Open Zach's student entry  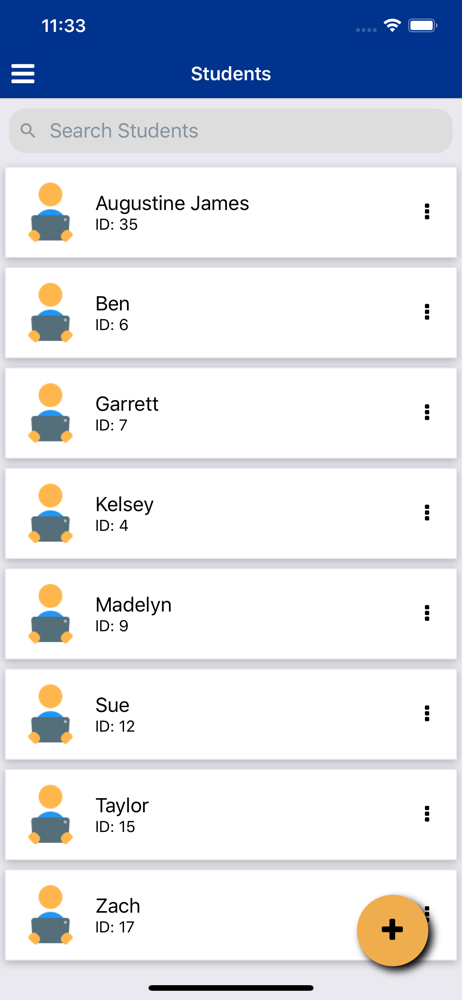(x=231, y=915)
